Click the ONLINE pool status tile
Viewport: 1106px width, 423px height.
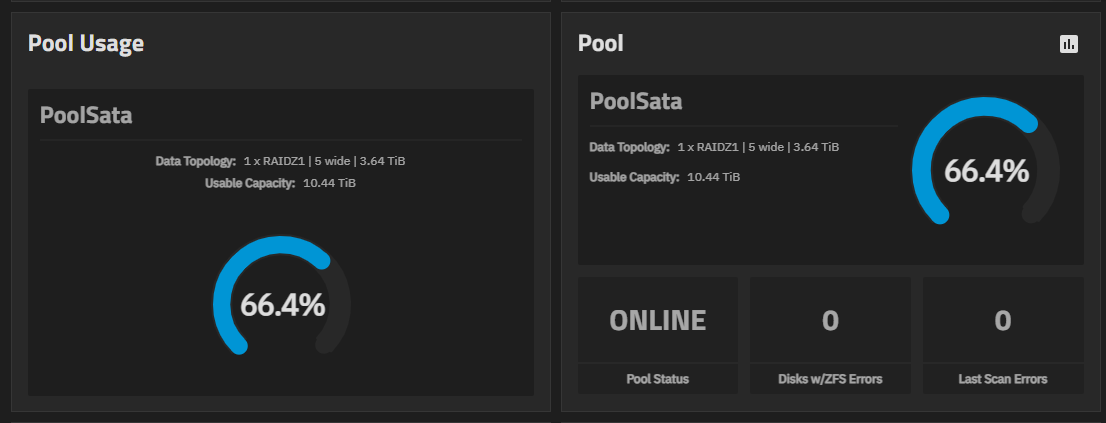pos(657,320)
